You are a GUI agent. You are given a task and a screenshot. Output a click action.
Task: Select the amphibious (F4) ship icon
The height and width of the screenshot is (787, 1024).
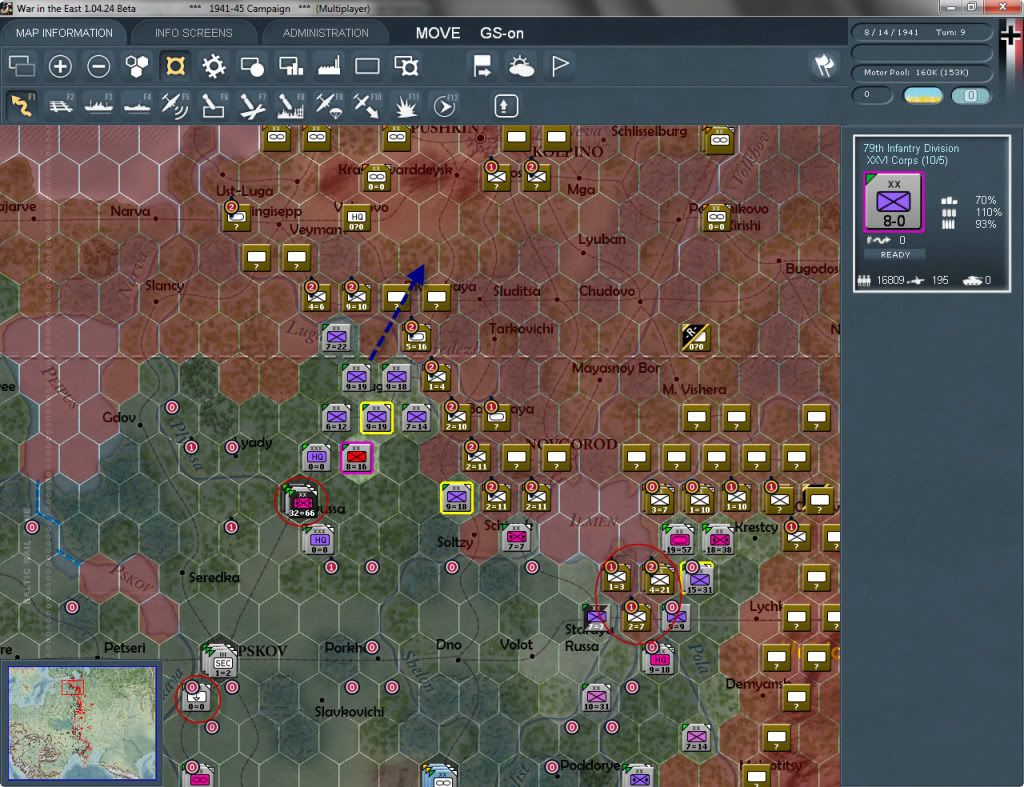(137, 105)
